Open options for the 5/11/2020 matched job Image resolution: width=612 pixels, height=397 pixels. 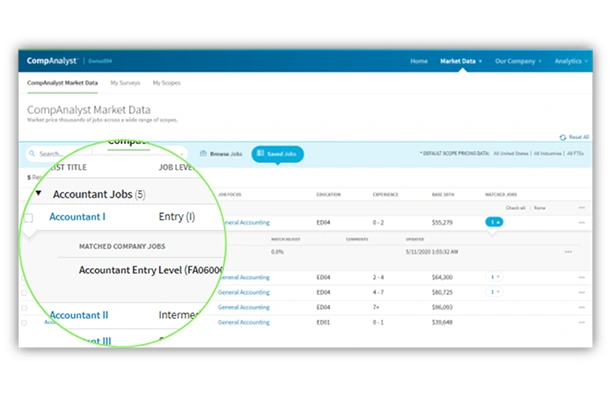coord(568,252)
